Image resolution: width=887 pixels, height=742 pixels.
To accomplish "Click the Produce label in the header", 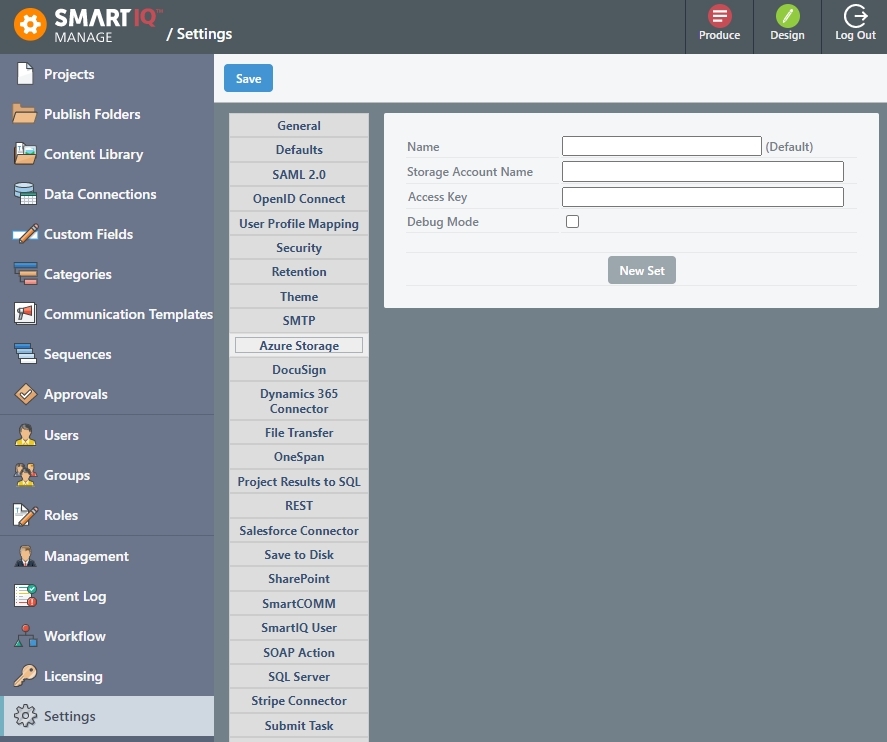I will click(x=719, y=35).
